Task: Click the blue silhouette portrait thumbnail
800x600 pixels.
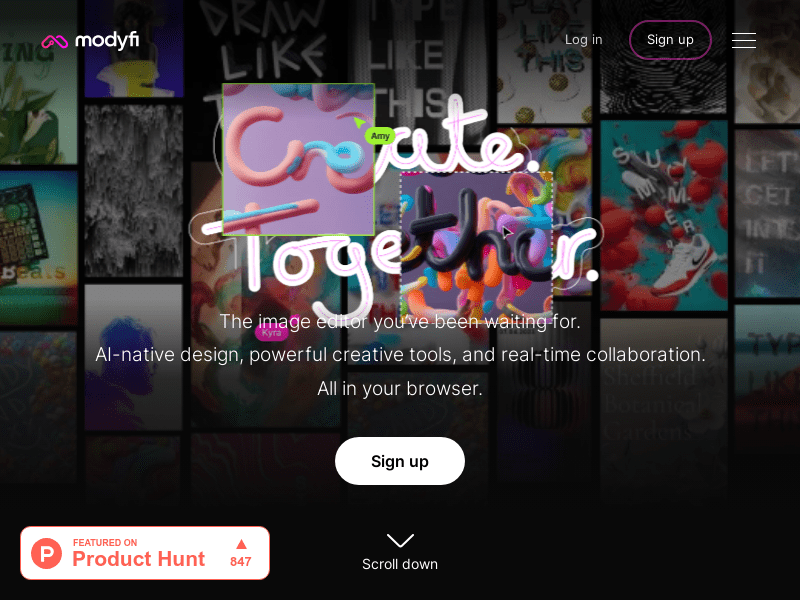Action: [x=133, y=357]
